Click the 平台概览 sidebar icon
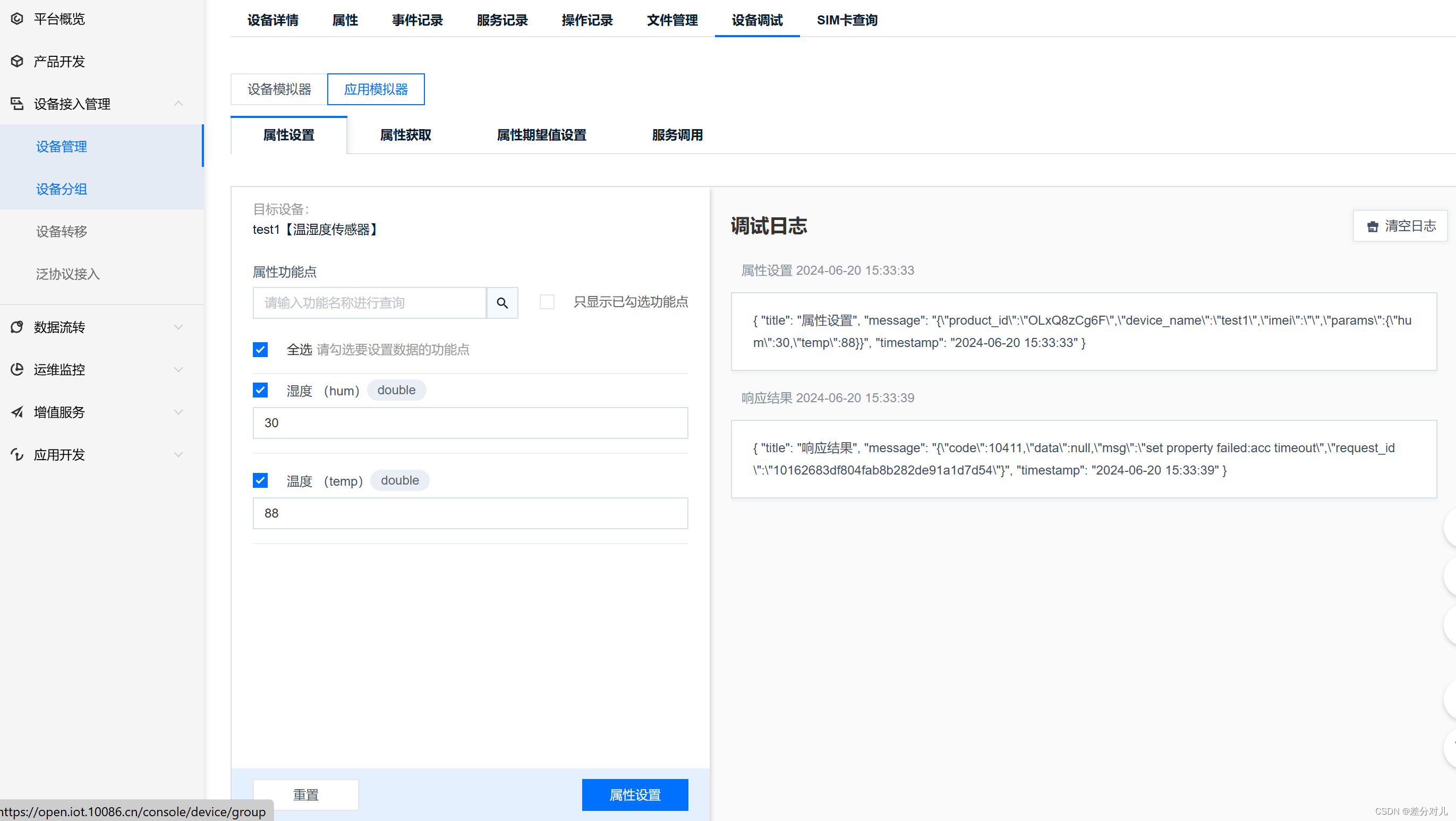The width and height of the screenshot is (1456, 821). tap(17, 19)
